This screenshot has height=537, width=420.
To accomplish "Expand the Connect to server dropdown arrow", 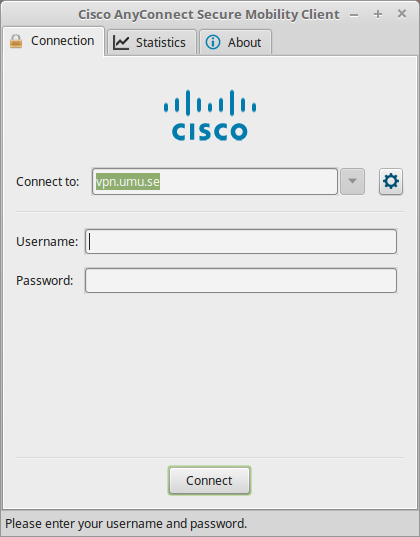I will tap(352, 182).
